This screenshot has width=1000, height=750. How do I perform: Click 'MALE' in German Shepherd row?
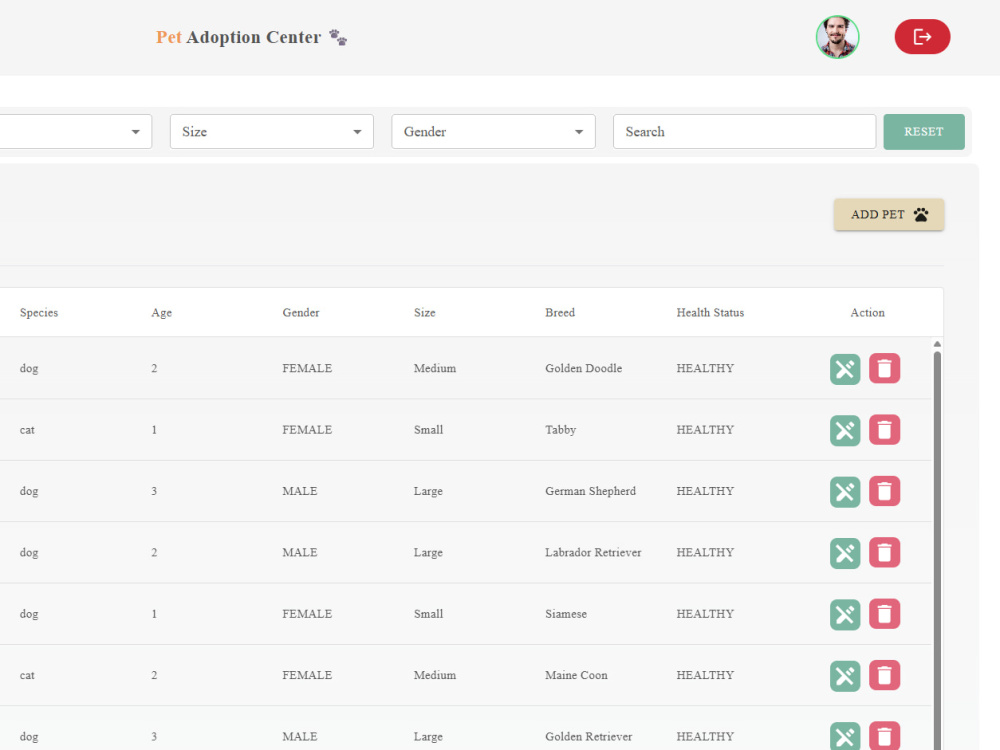pos(300,491)
